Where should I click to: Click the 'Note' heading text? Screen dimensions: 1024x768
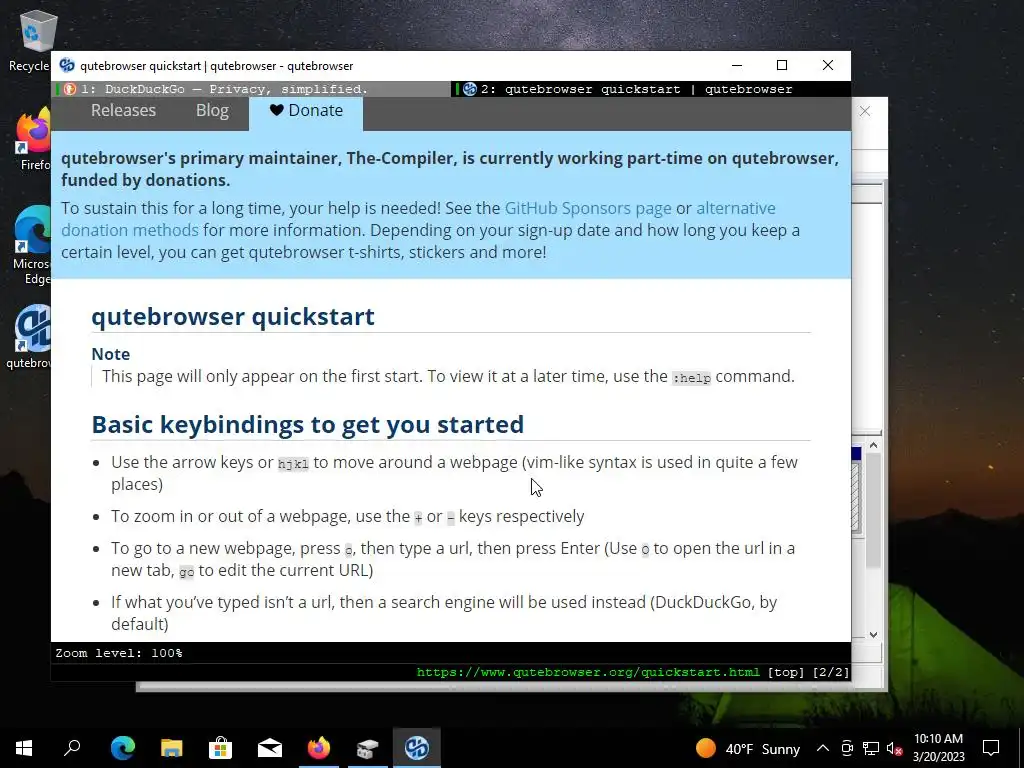pyautogui.click(x=111, y=354)
